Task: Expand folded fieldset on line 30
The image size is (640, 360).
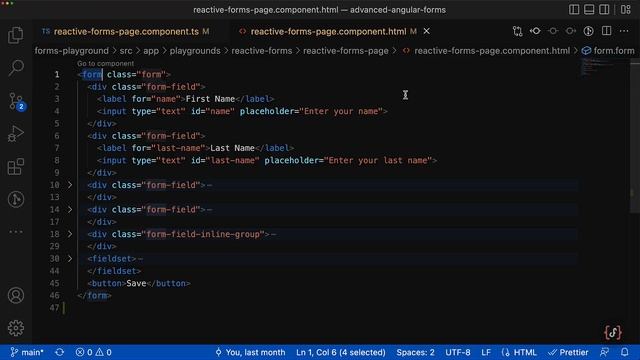Action: (x=70, y=258)
